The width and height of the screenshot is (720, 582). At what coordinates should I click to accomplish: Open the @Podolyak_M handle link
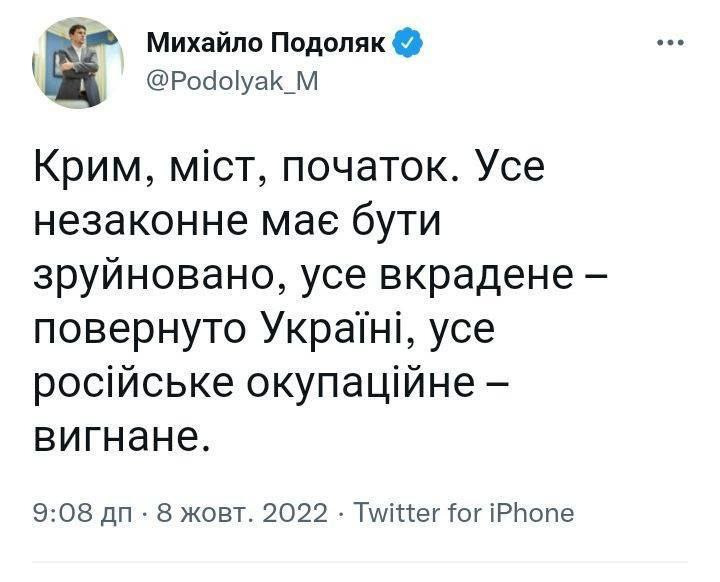tap(232, 82)
